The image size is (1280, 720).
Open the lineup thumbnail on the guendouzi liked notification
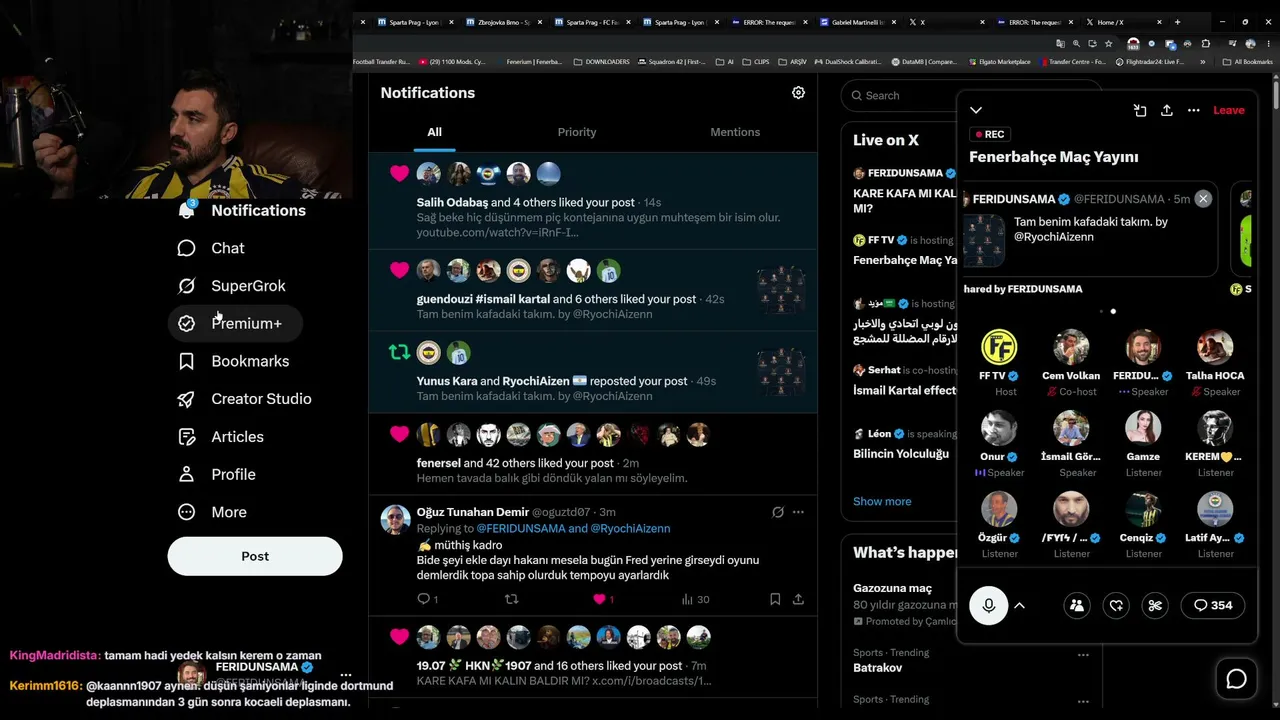781,291
